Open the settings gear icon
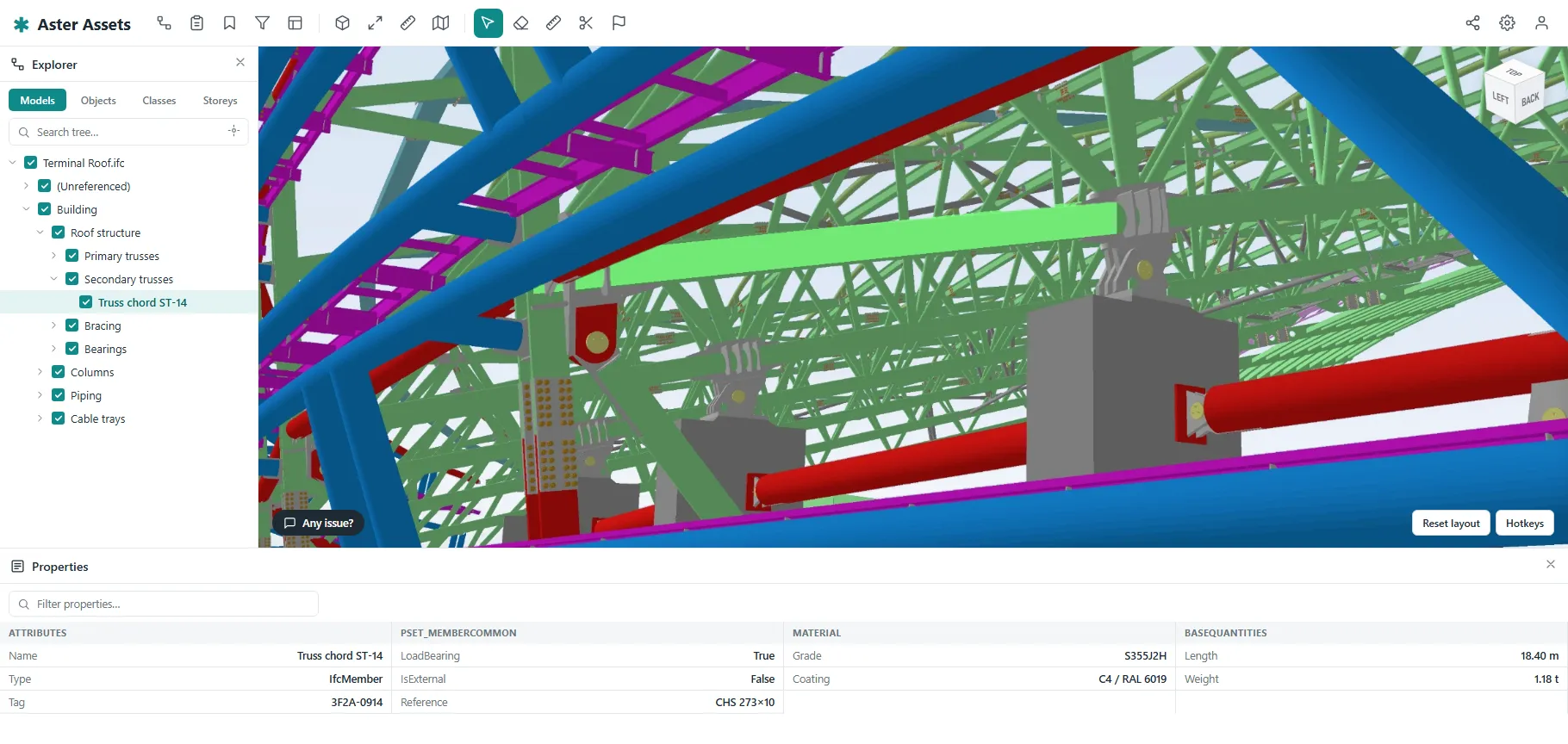The width and height of the screenshot is (1568, 744). tap(1507, 23)
